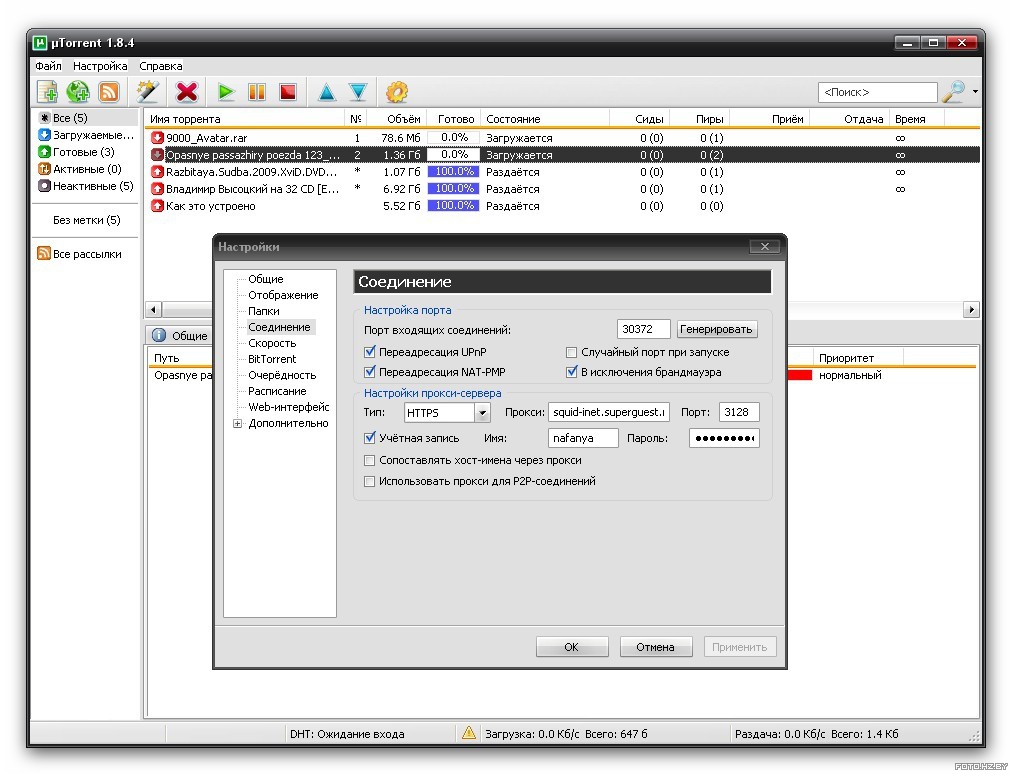Click the Add Torrent toolbar icon
The image size is (1012, 774).
[48, 92]
